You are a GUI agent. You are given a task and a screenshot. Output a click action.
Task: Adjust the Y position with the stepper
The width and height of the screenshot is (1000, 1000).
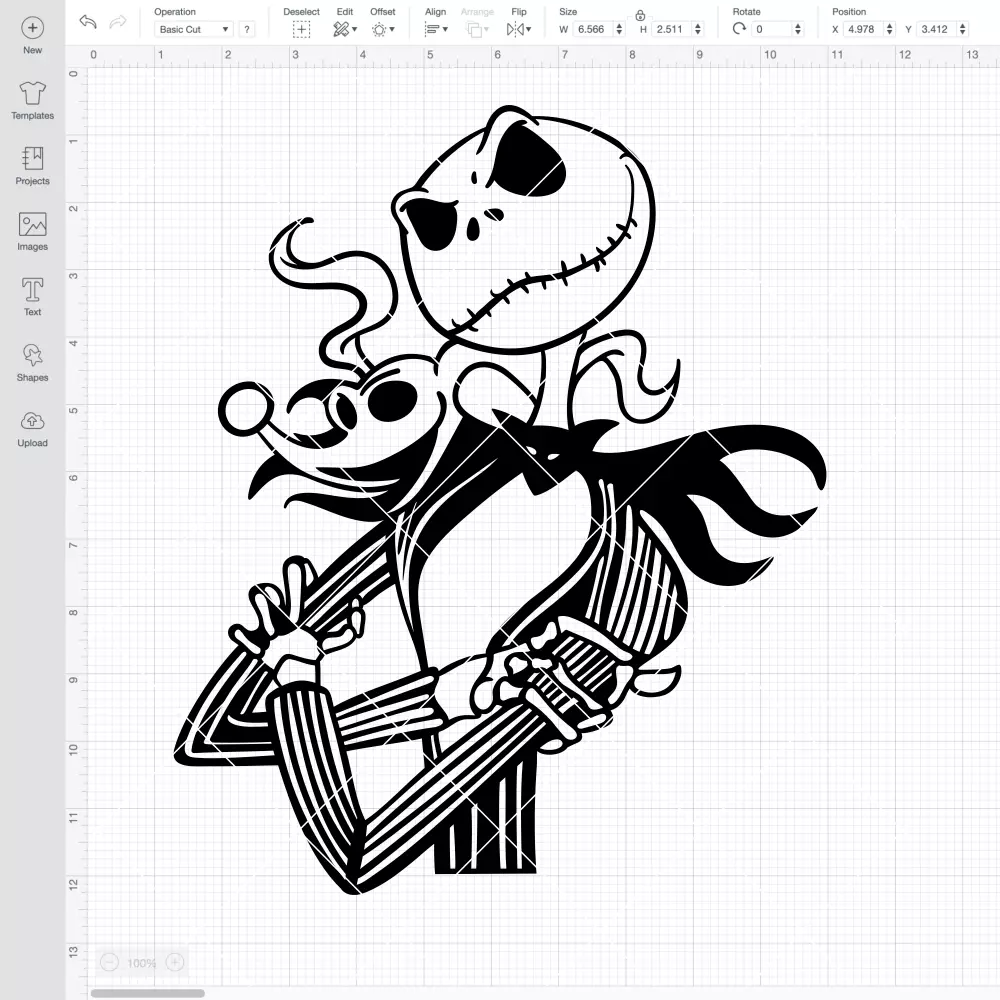962,29
